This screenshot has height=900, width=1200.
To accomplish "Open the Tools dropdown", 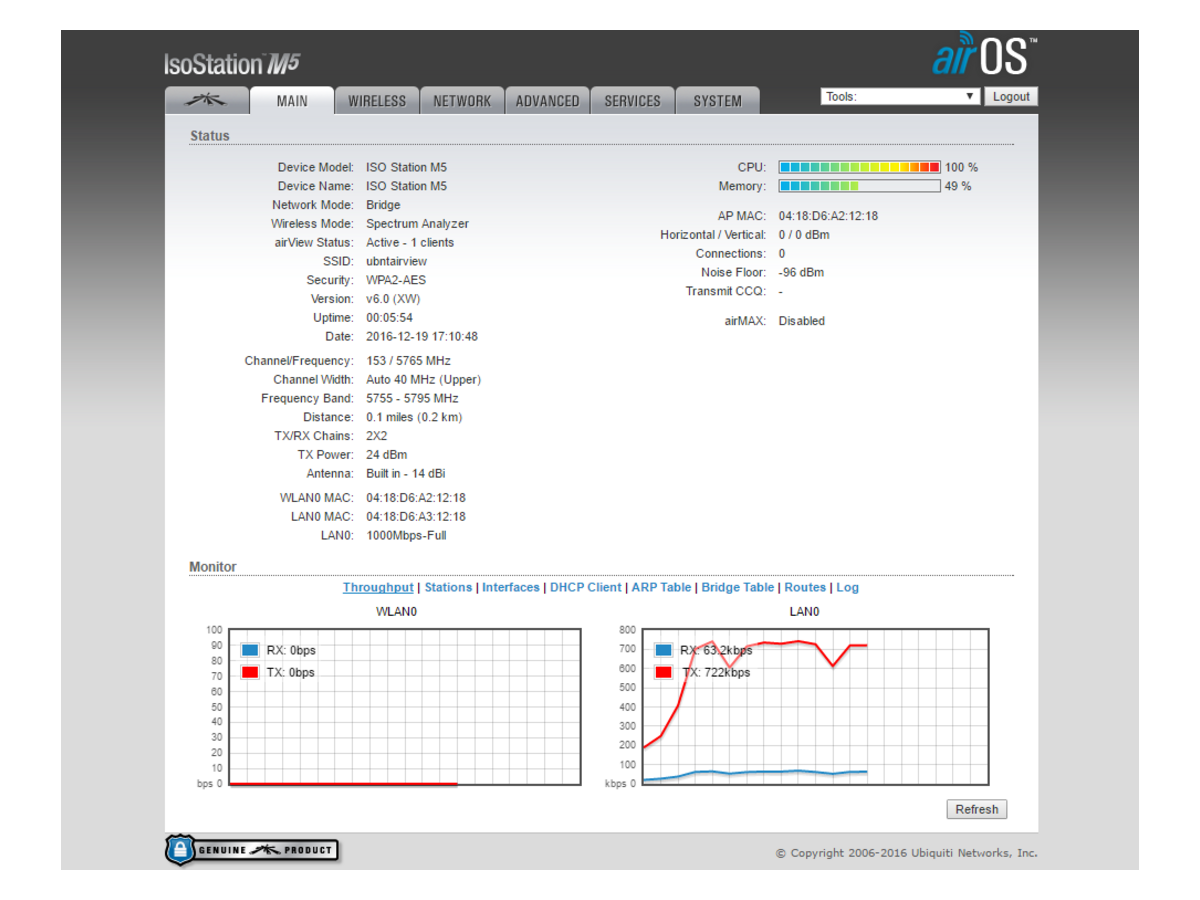I will click(x=900, y=97).
